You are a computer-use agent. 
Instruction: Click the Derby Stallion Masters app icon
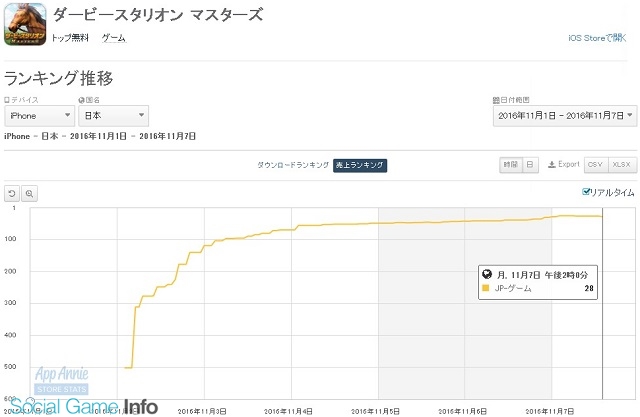[25, 24]
